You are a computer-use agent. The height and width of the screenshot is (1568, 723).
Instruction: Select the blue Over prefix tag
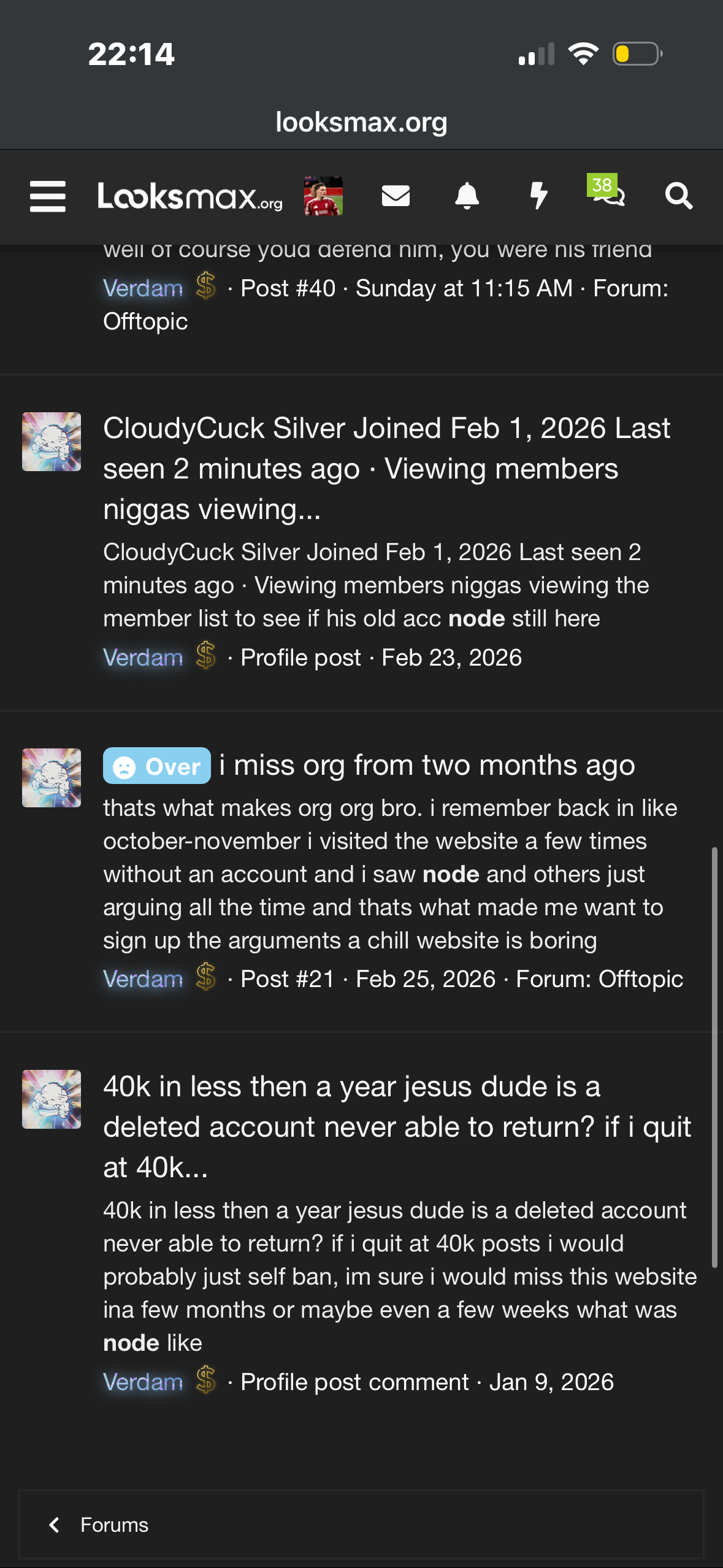tap(157, 766)
